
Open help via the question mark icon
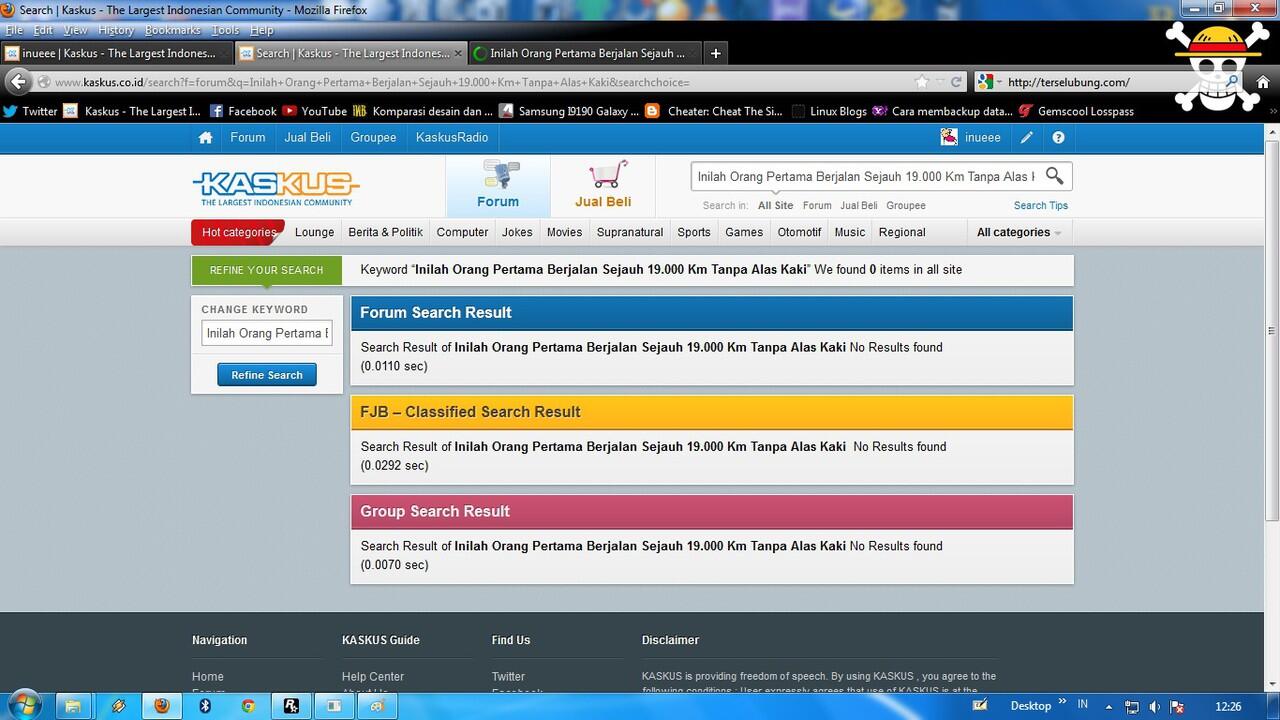[1058, 138]
